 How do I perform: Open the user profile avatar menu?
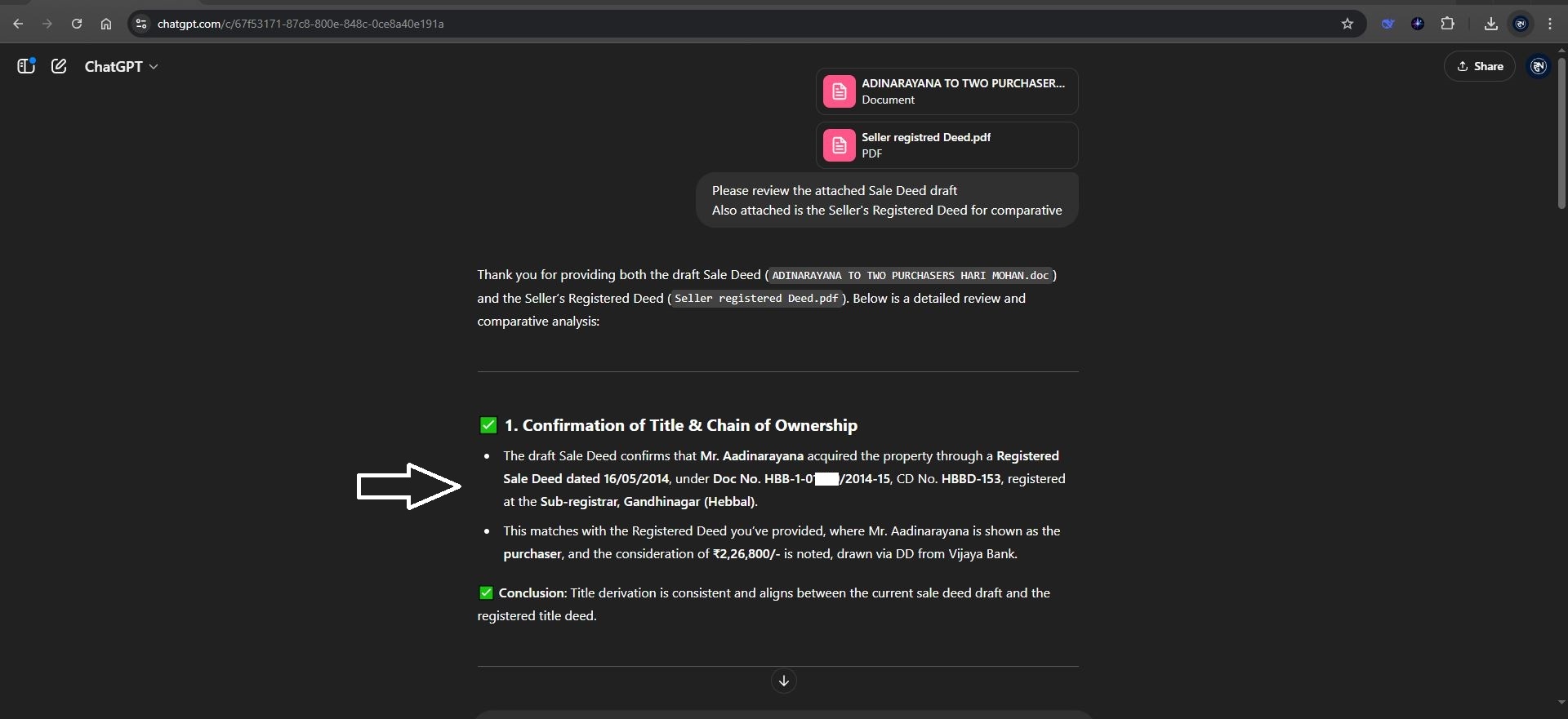tap(1538, 66)
